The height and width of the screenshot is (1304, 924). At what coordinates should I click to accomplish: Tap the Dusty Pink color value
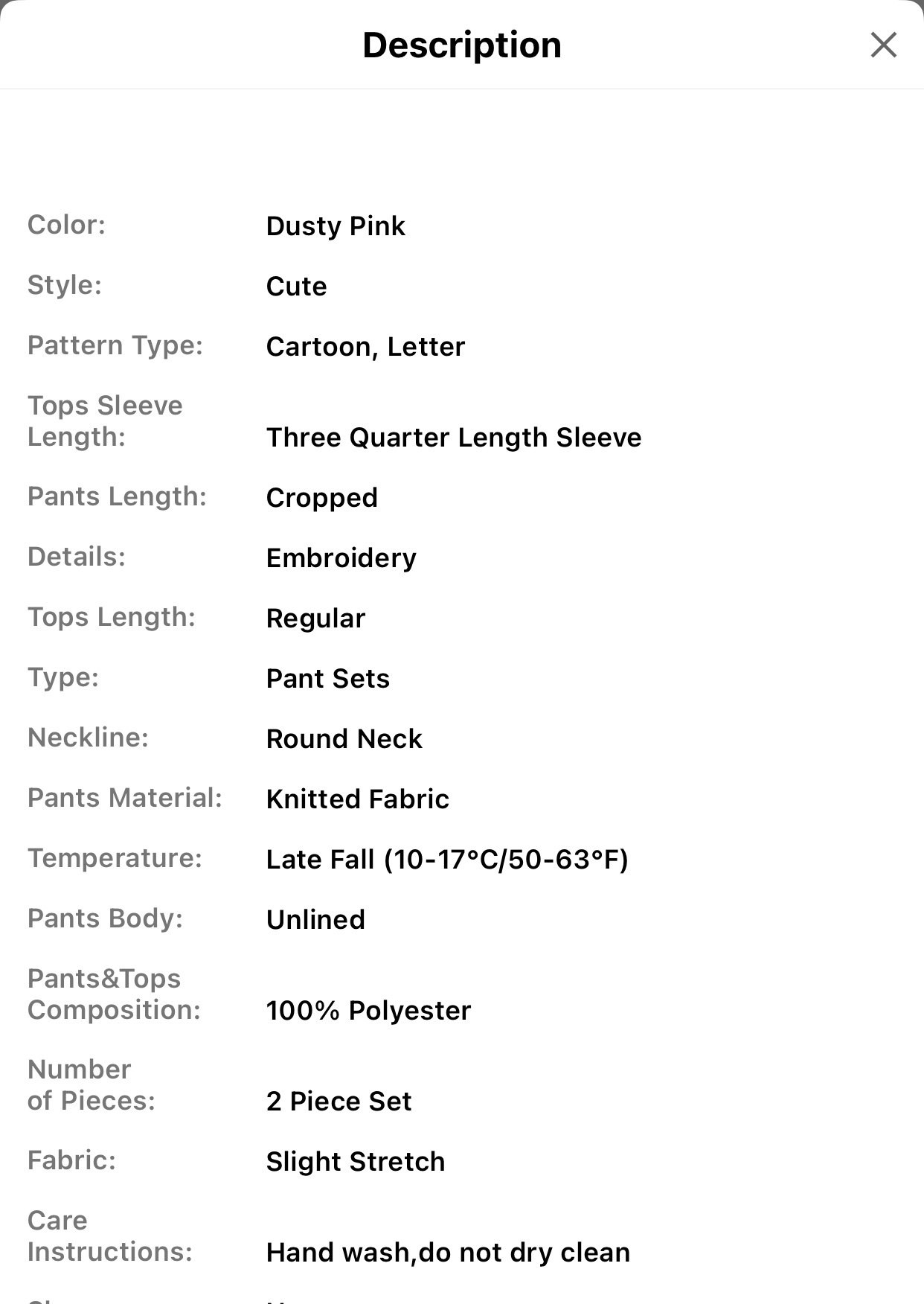click(x=336, y=226)
